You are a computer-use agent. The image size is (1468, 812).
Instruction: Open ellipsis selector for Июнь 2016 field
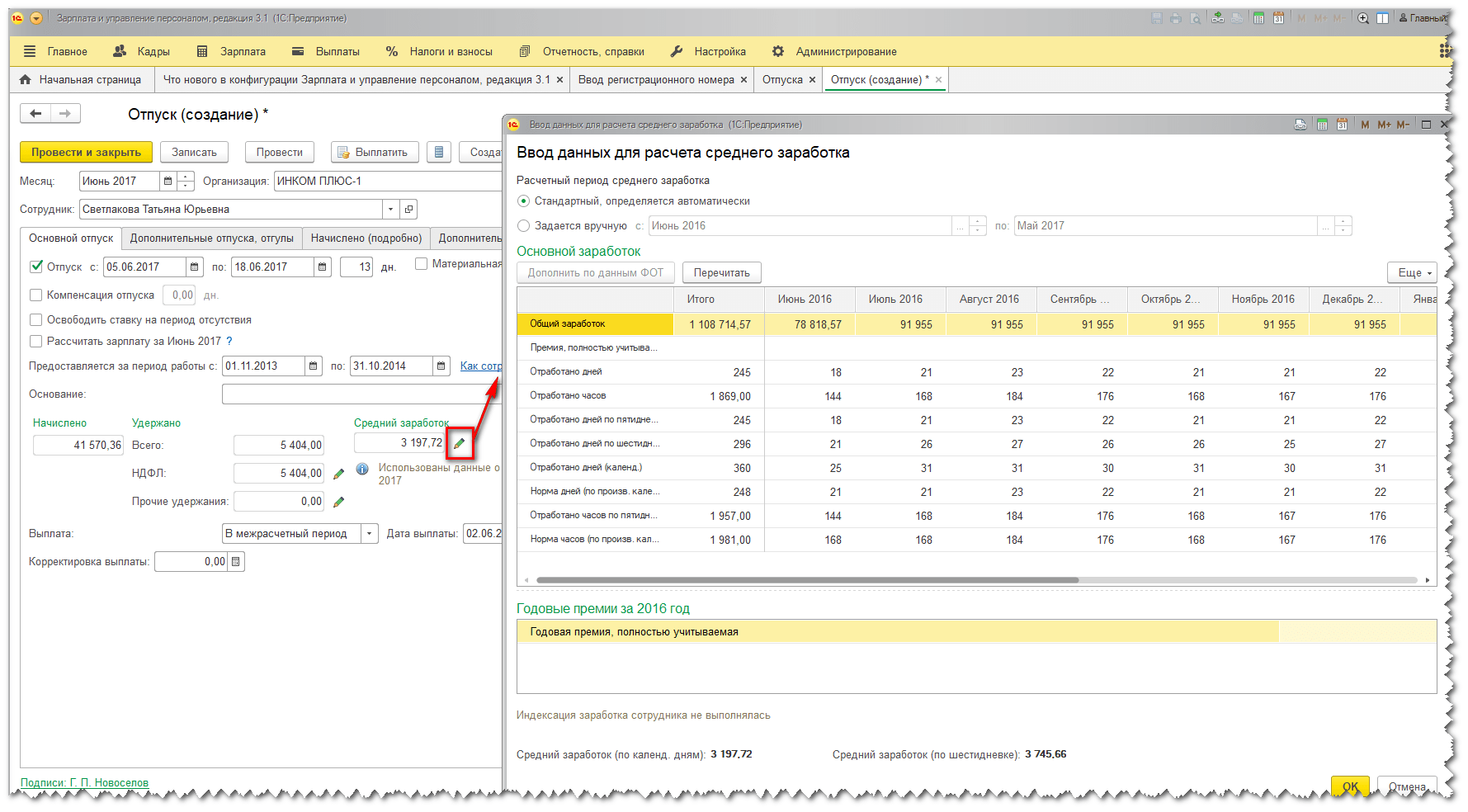(961, 225)
